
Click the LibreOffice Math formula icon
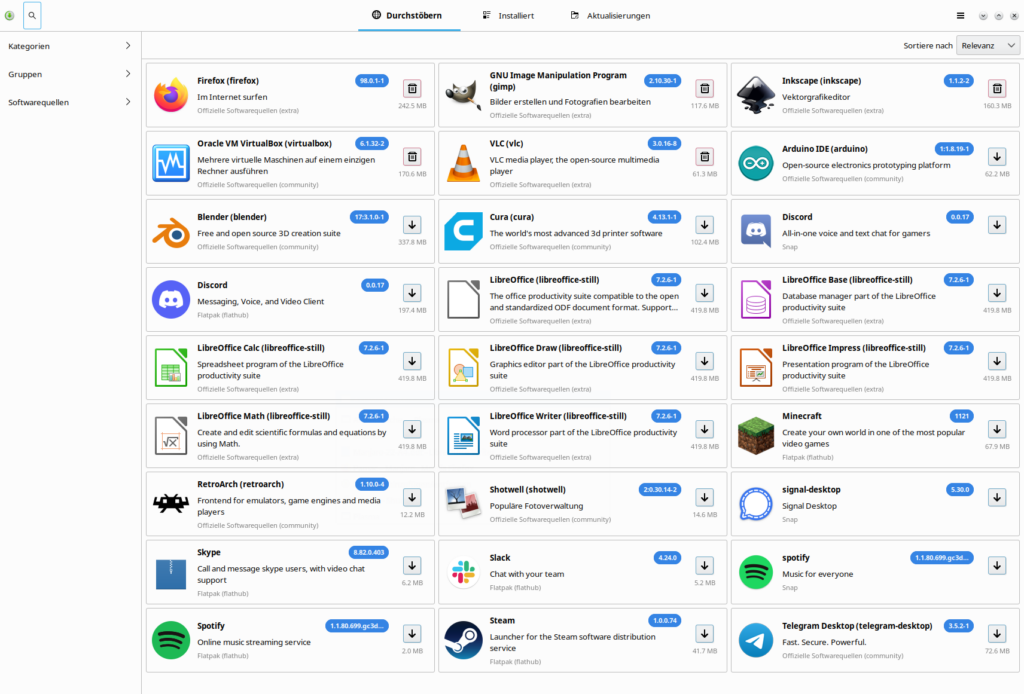click(171, 436)
